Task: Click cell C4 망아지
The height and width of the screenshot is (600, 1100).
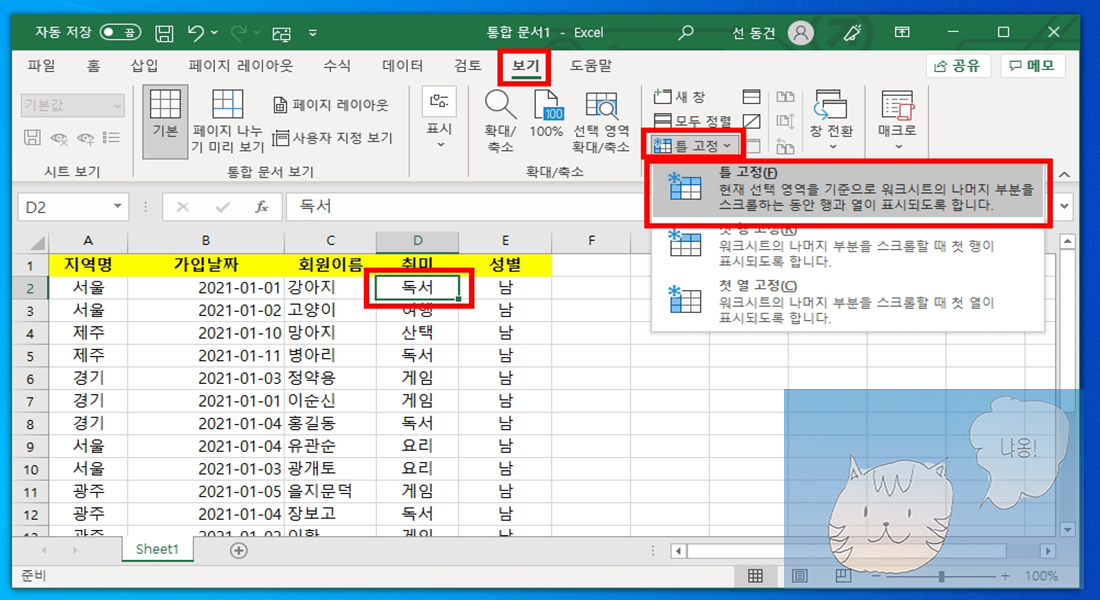Action: tap(330, 333)
